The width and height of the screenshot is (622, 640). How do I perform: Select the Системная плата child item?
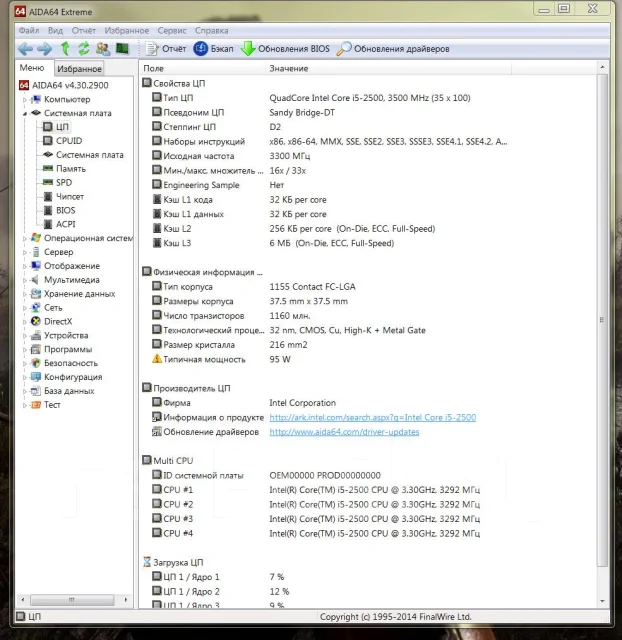[x=83, y=155]
